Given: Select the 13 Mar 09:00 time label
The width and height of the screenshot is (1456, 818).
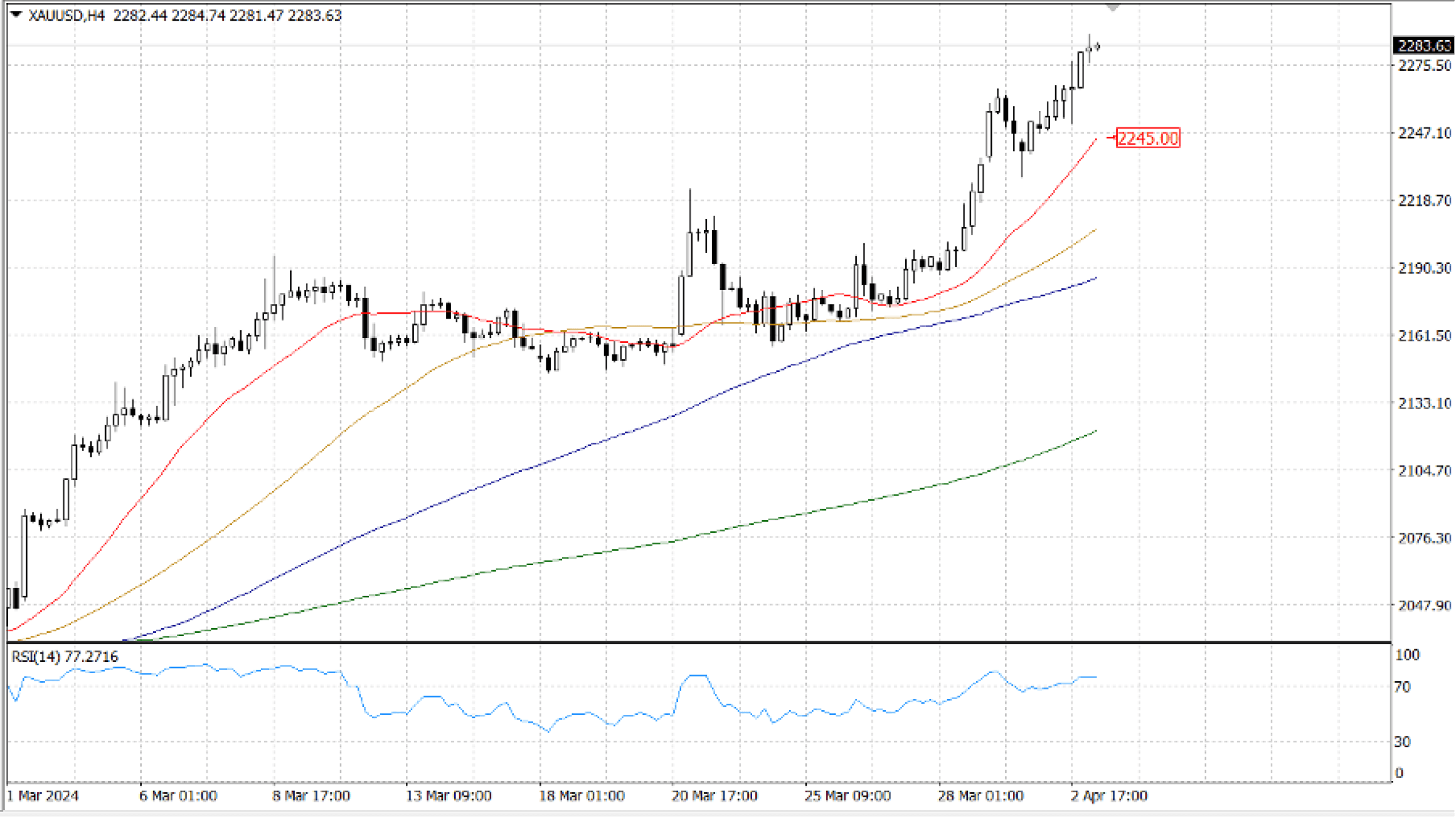Looking at the screenshot, I should click(x=448, y=796).
